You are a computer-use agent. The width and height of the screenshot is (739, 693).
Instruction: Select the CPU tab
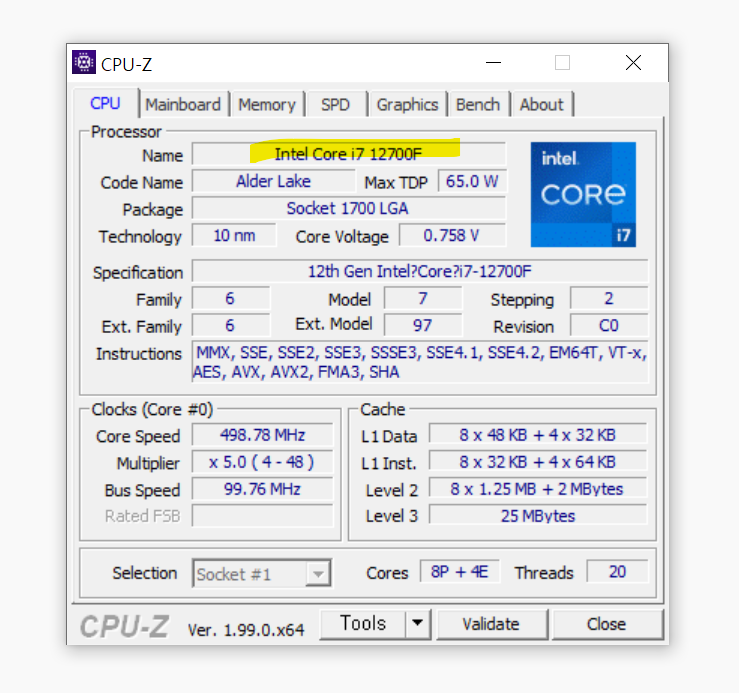pyautogui.click(x=106, y=103)
